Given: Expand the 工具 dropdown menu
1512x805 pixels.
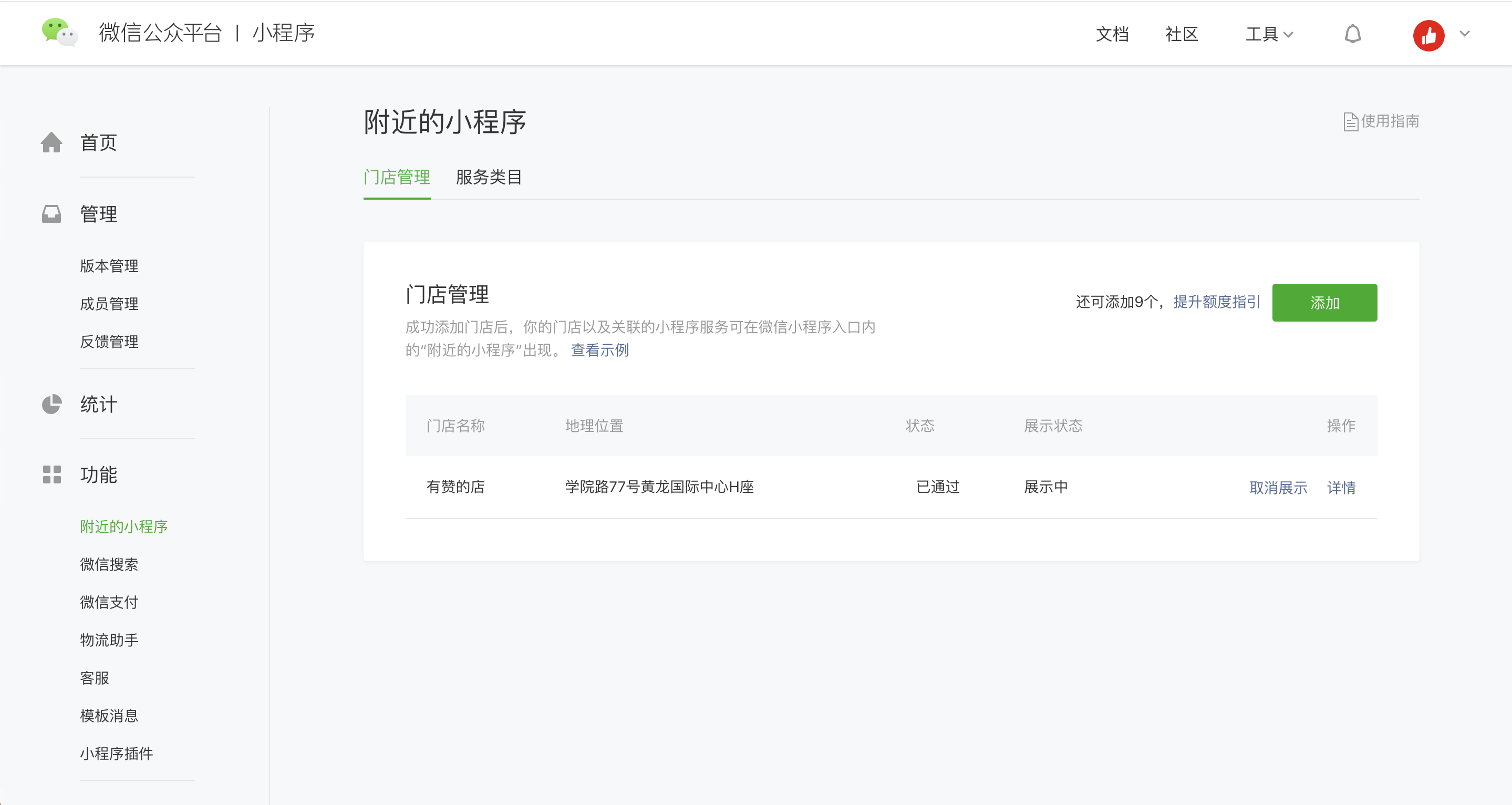Looking at the screenshot, I should [1269, 34].
